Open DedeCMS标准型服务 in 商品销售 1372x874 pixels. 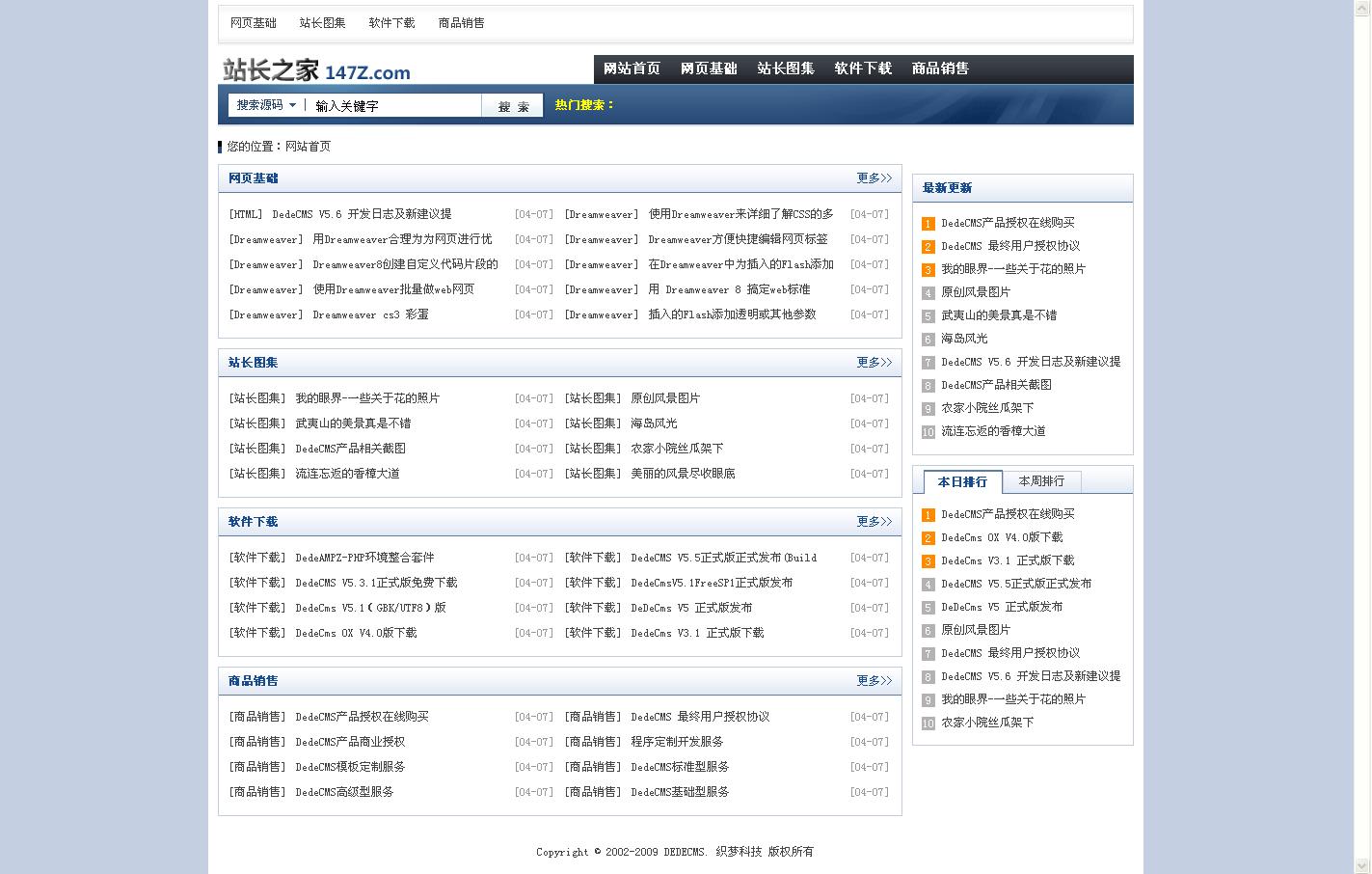(680, 767)
